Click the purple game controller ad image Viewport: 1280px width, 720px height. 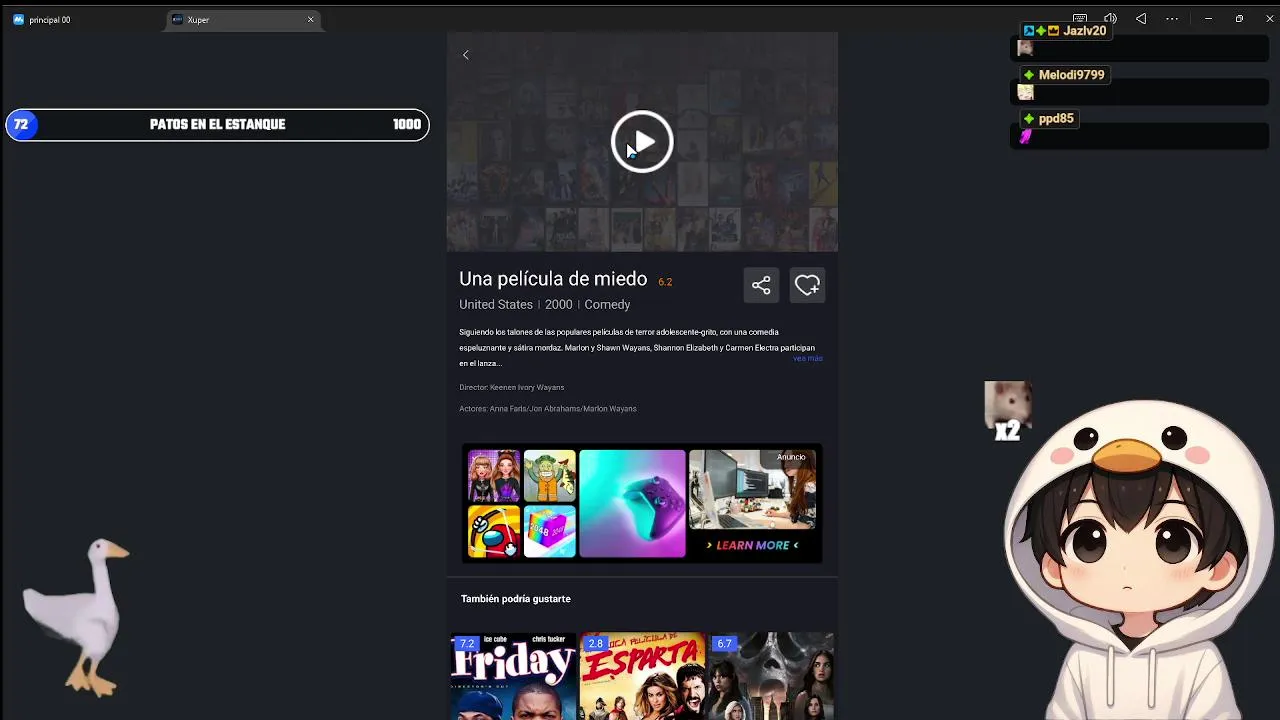[632, 503]
